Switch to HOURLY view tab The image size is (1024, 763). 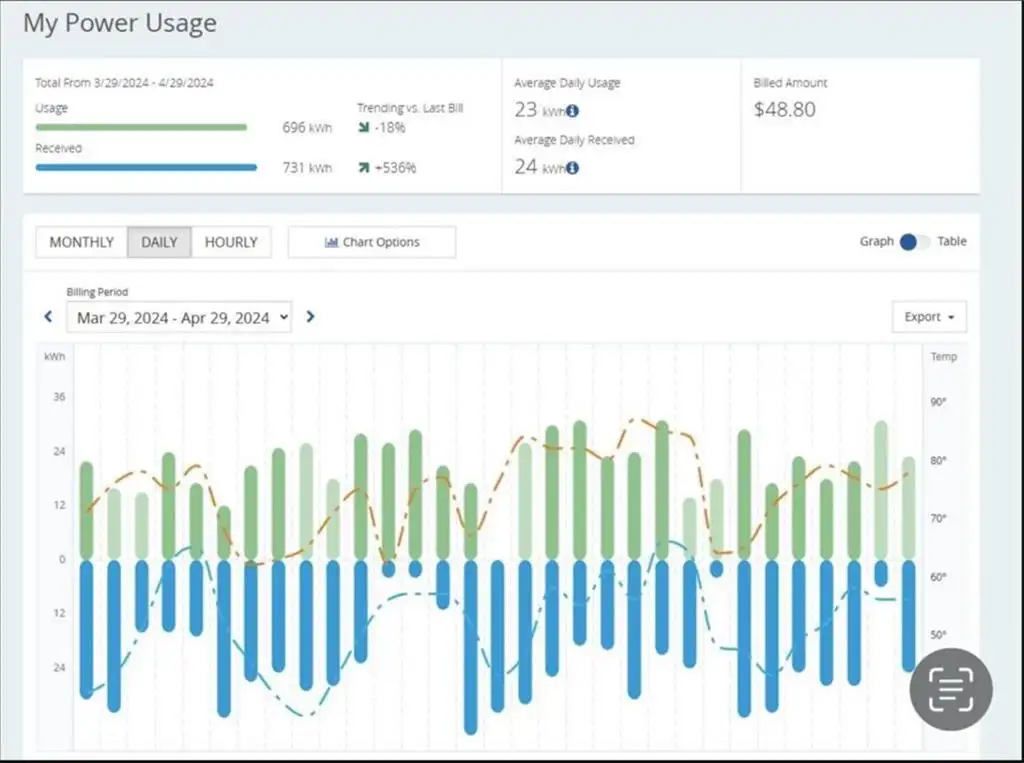pos(231,242)
